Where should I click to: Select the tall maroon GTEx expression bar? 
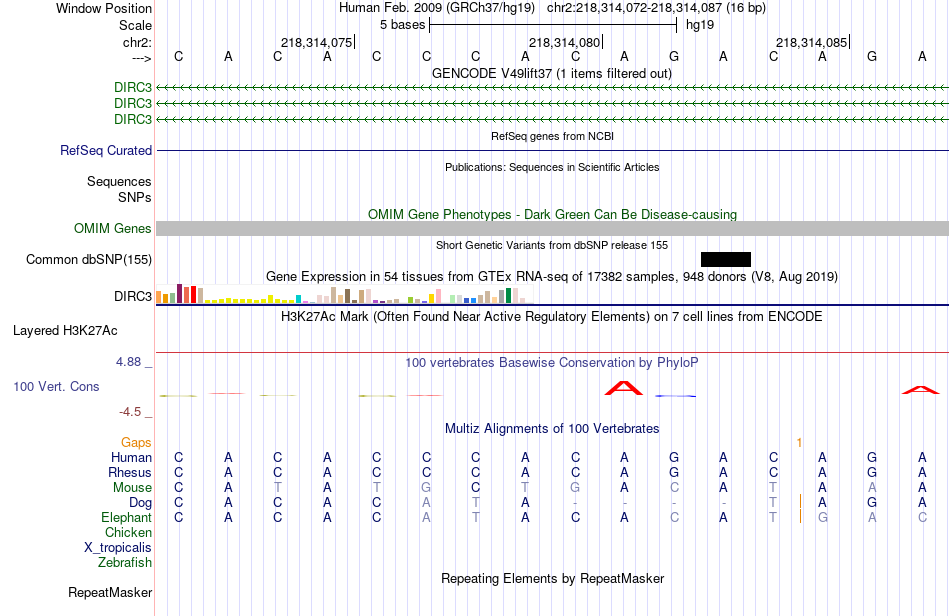[179, 293]
